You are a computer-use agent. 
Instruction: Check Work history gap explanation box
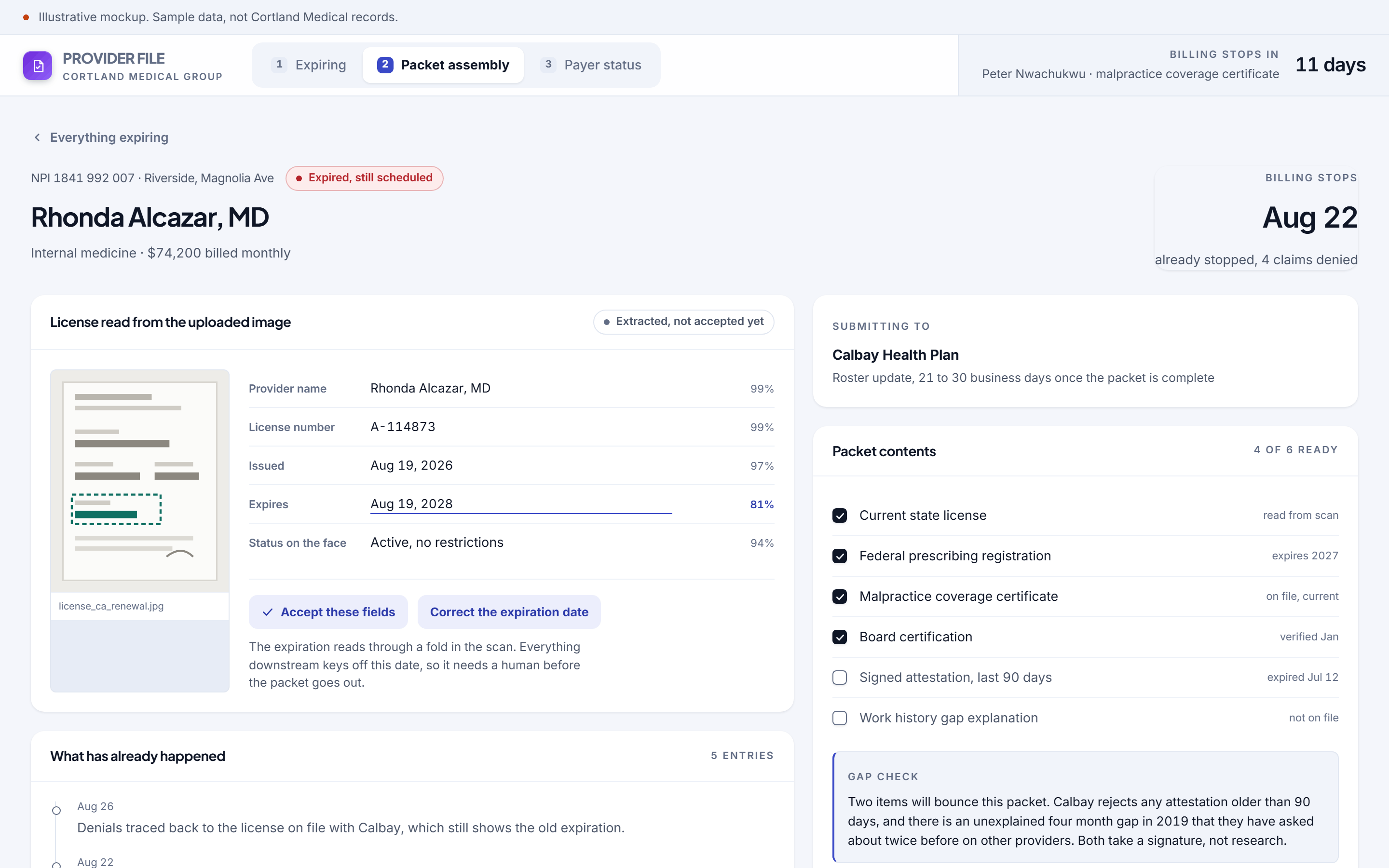[840, 718]
